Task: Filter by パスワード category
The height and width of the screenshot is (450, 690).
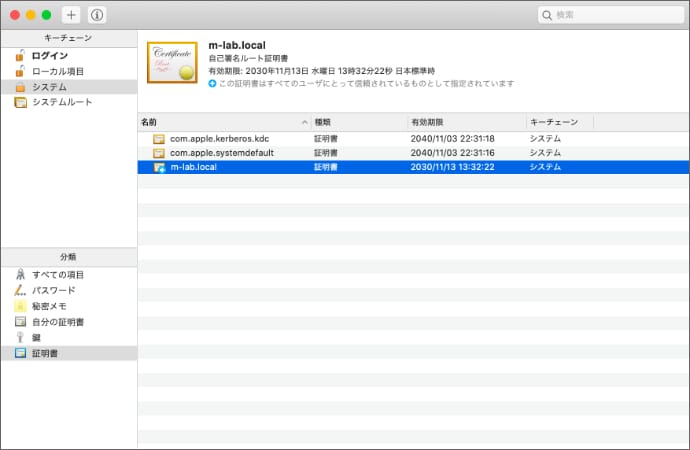Action: (53, 290)
